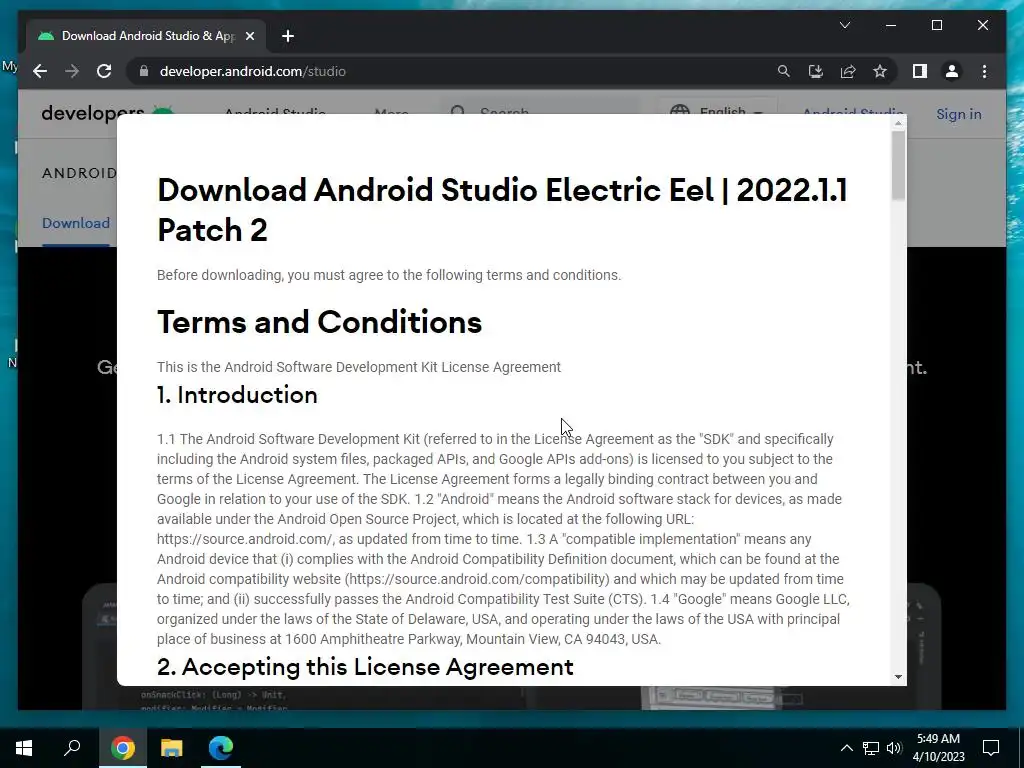Viewport: 1024px width, 768px height.
Task: Click Sign in link
Action: point(959,114)
